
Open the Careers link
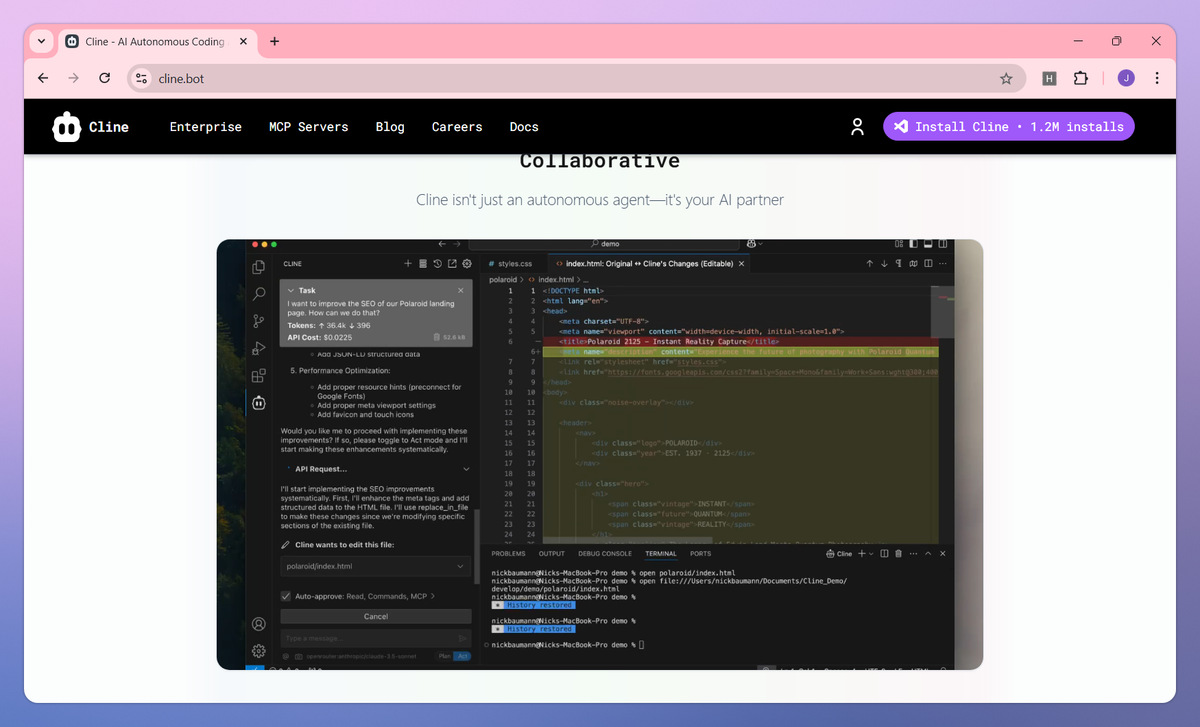pos(457,127)
